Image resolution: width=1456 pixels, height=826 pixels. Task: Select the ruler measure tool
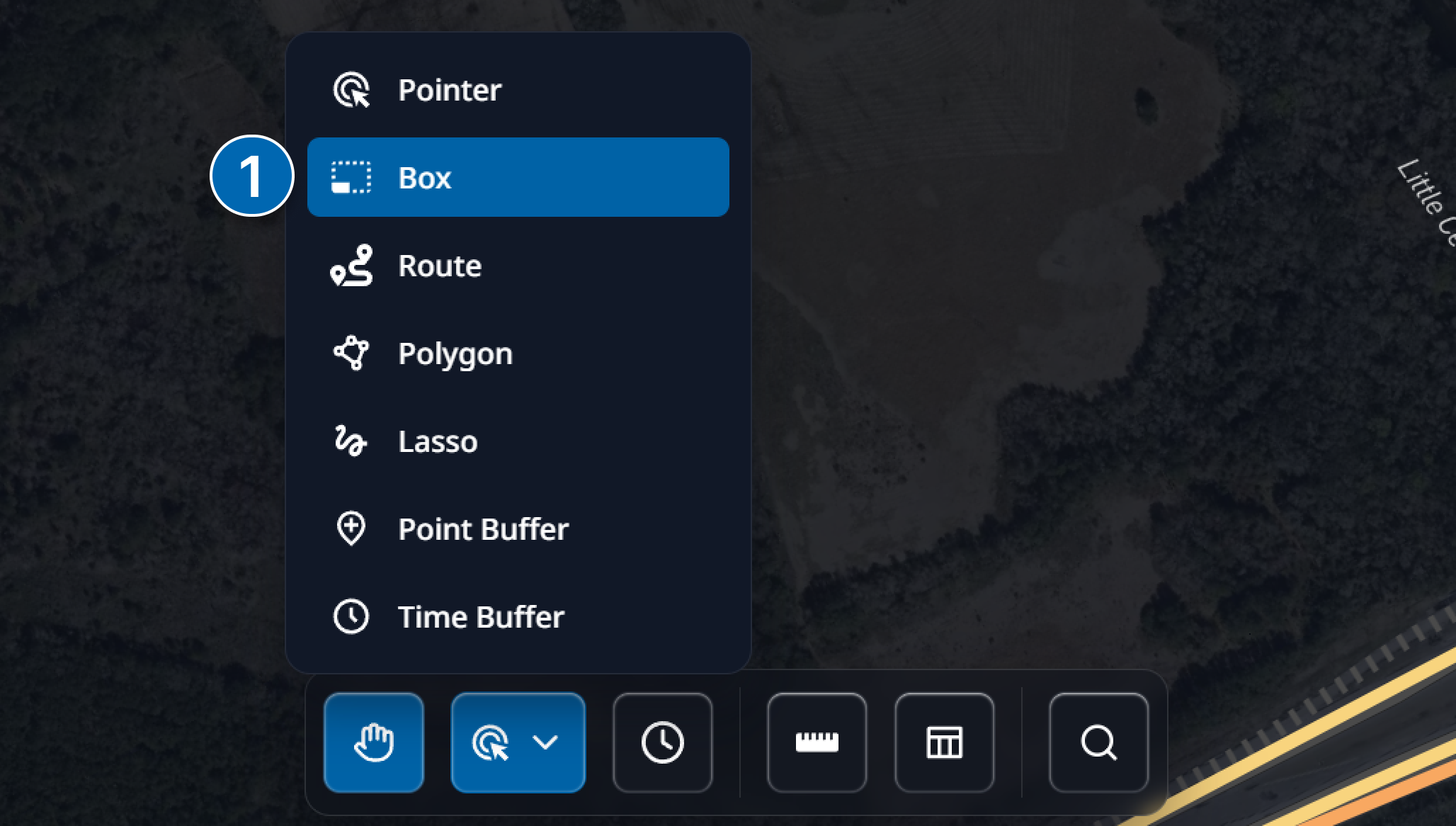817,742
